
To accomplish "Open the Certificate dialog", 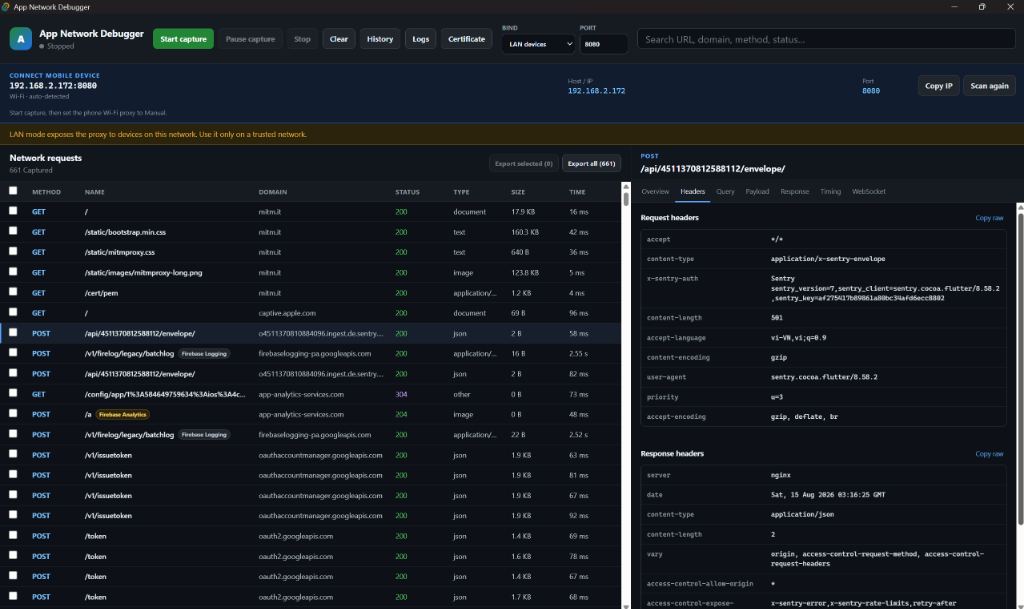I will (x=466, y=39).
